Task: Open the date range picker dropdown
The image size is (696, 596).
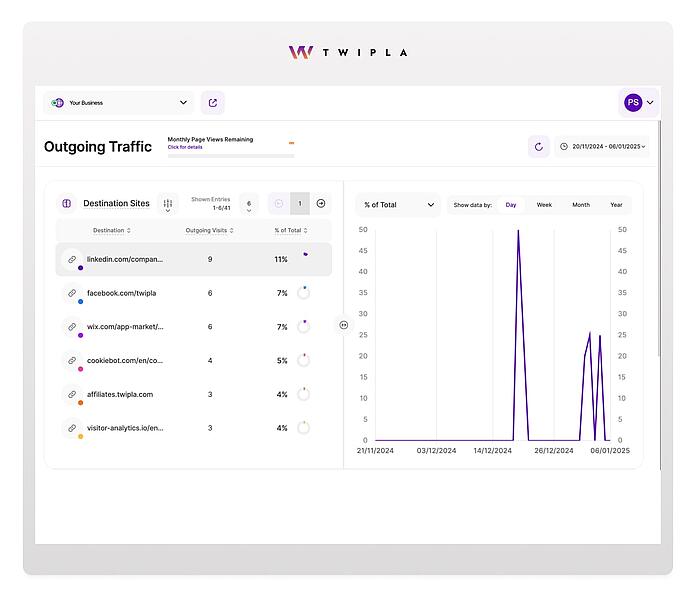Action: pyautogui.click(x=602, y=146)
